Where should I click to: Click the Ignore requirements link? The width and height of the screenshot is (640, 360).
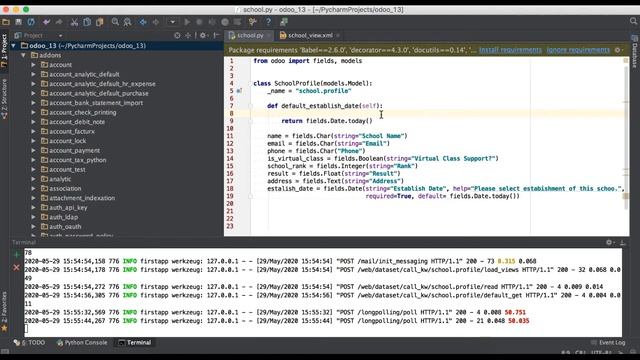click(578, 50)
